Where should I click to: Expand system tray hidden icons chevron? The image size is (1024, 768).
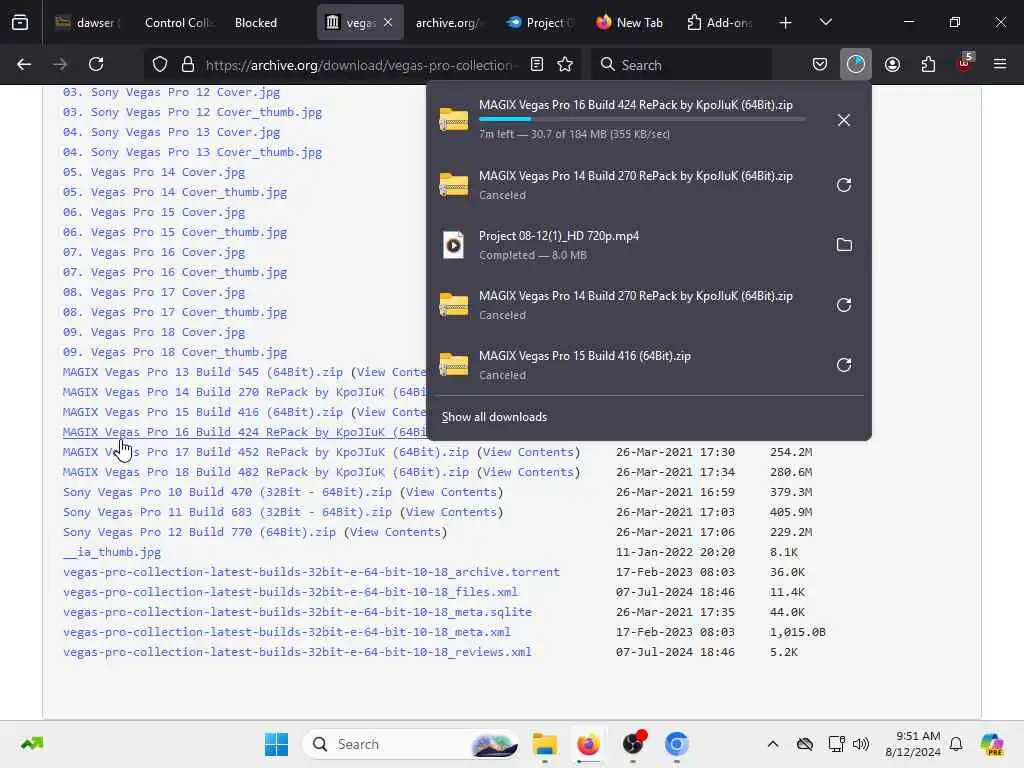[773, 744]
